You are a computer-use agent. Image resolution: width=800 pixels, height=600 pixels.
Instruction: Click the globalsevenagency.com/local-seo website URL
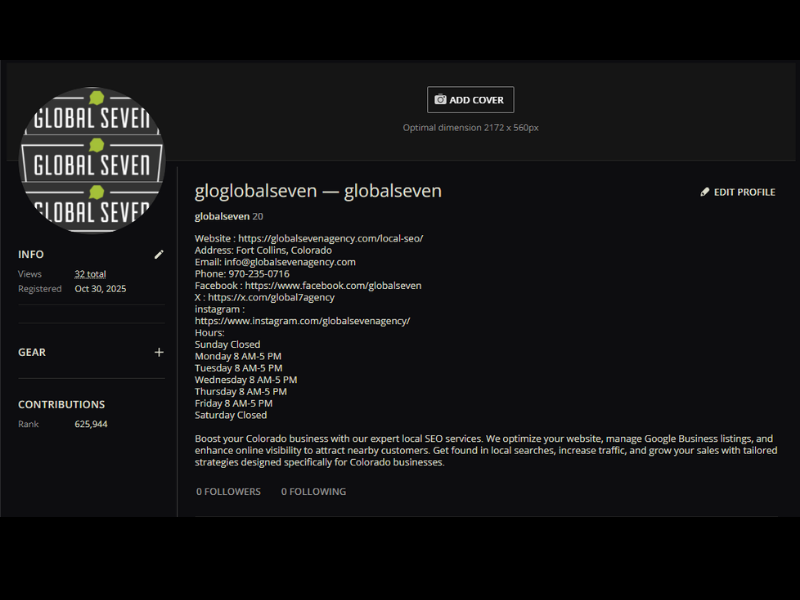[x=331, y=238]
